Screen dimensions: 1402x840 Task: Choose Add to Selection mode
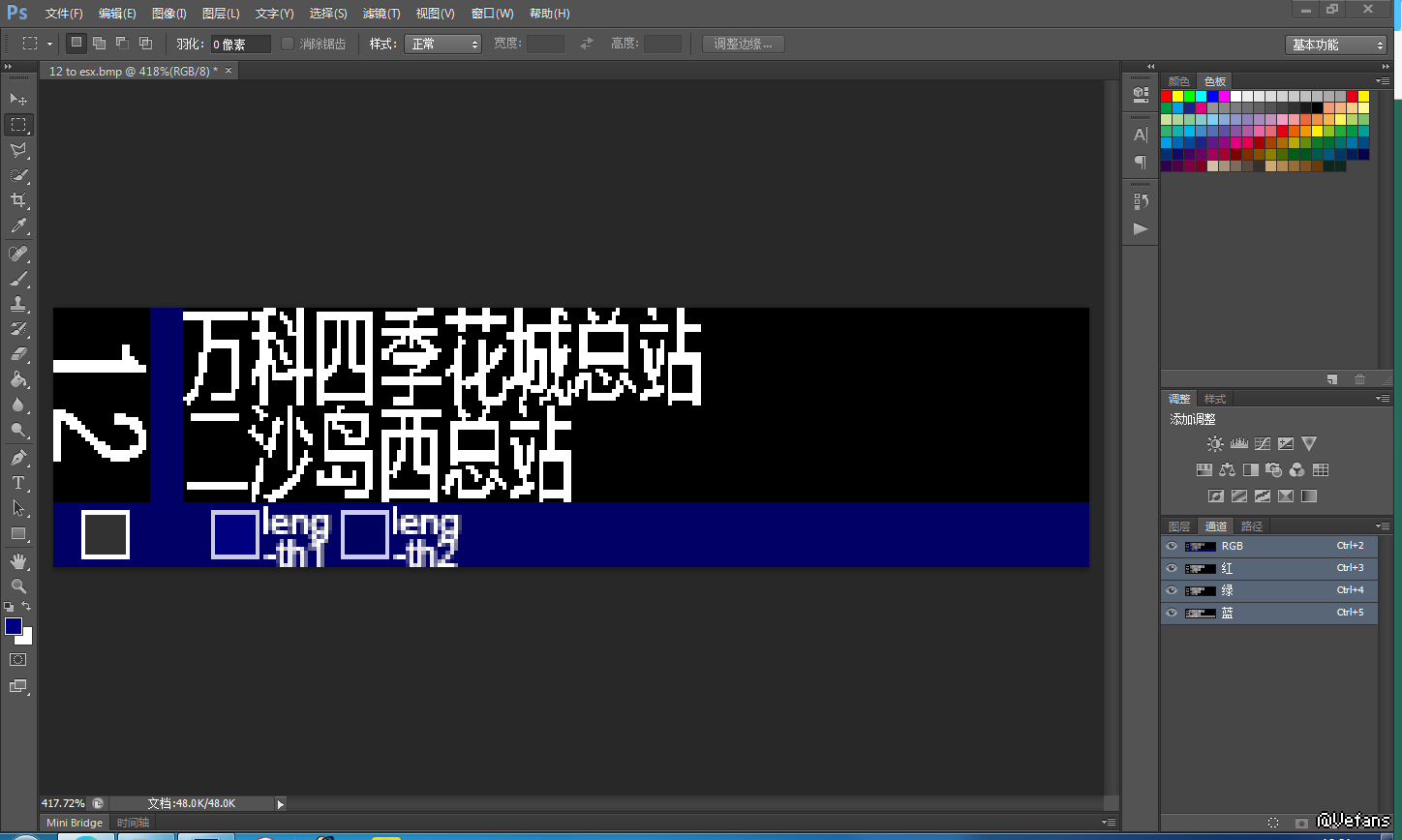click(x=99, y=44)
